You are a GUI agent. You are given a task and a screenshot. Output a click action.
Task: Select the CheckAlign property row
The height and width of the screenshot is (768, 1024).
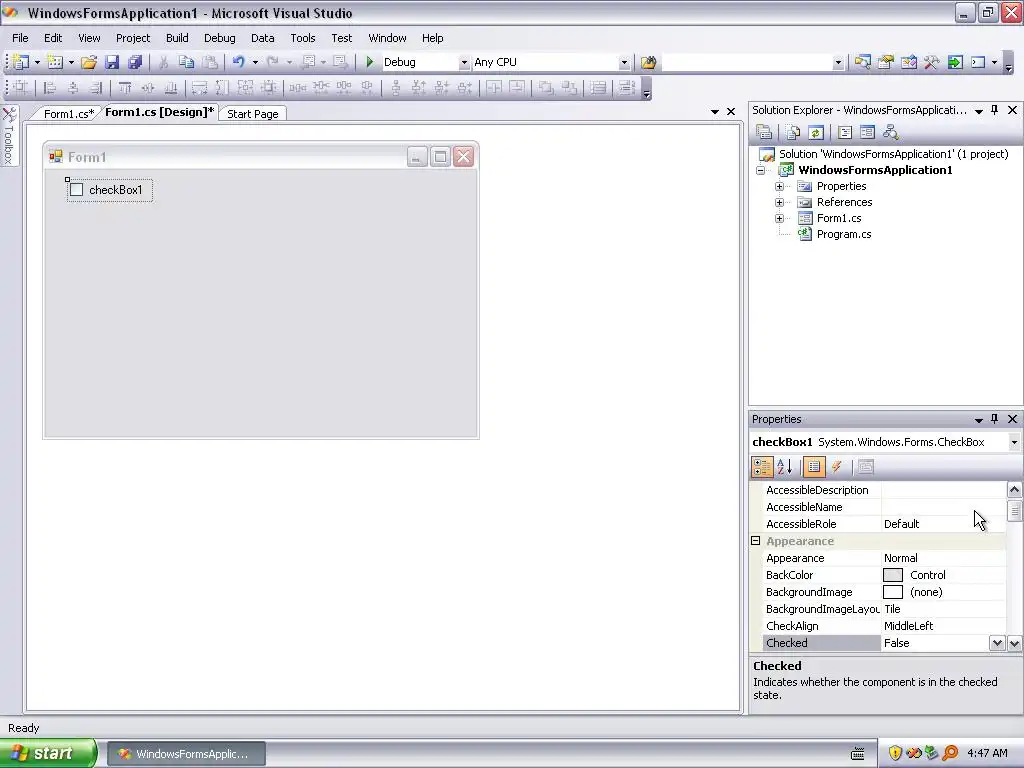pyautogui.click(x=885, y=626)
